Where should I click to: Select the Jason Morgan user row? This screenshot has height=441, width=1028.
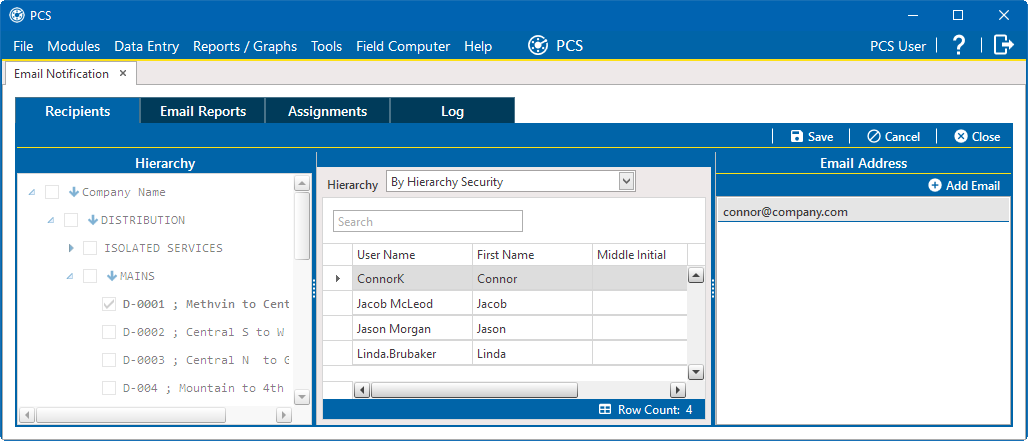click(x=505, y=328)
